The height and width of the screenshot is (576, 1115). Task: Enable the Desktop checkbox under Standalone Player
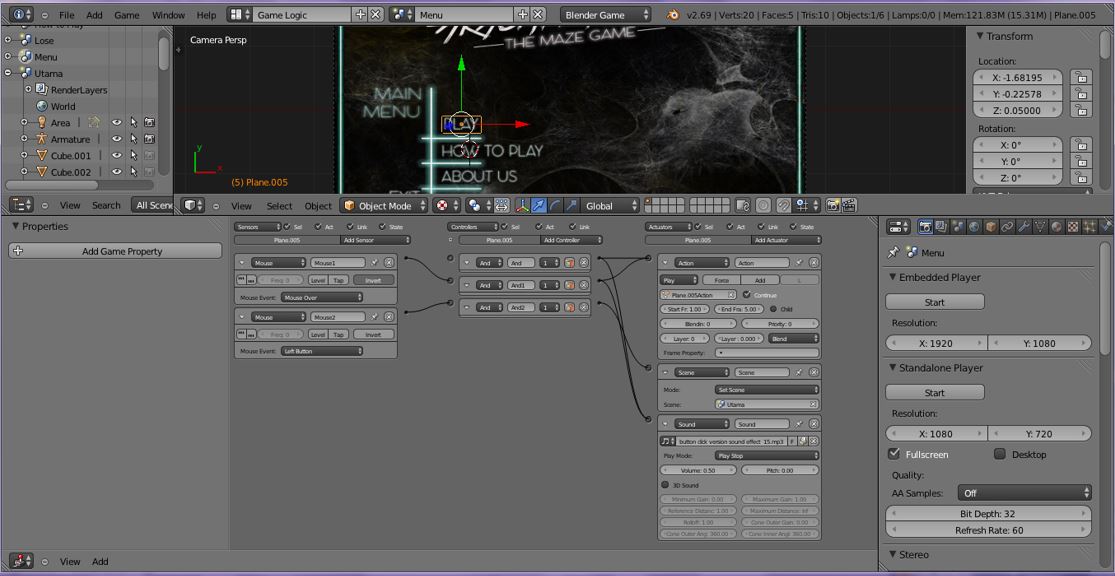(999, 454)
